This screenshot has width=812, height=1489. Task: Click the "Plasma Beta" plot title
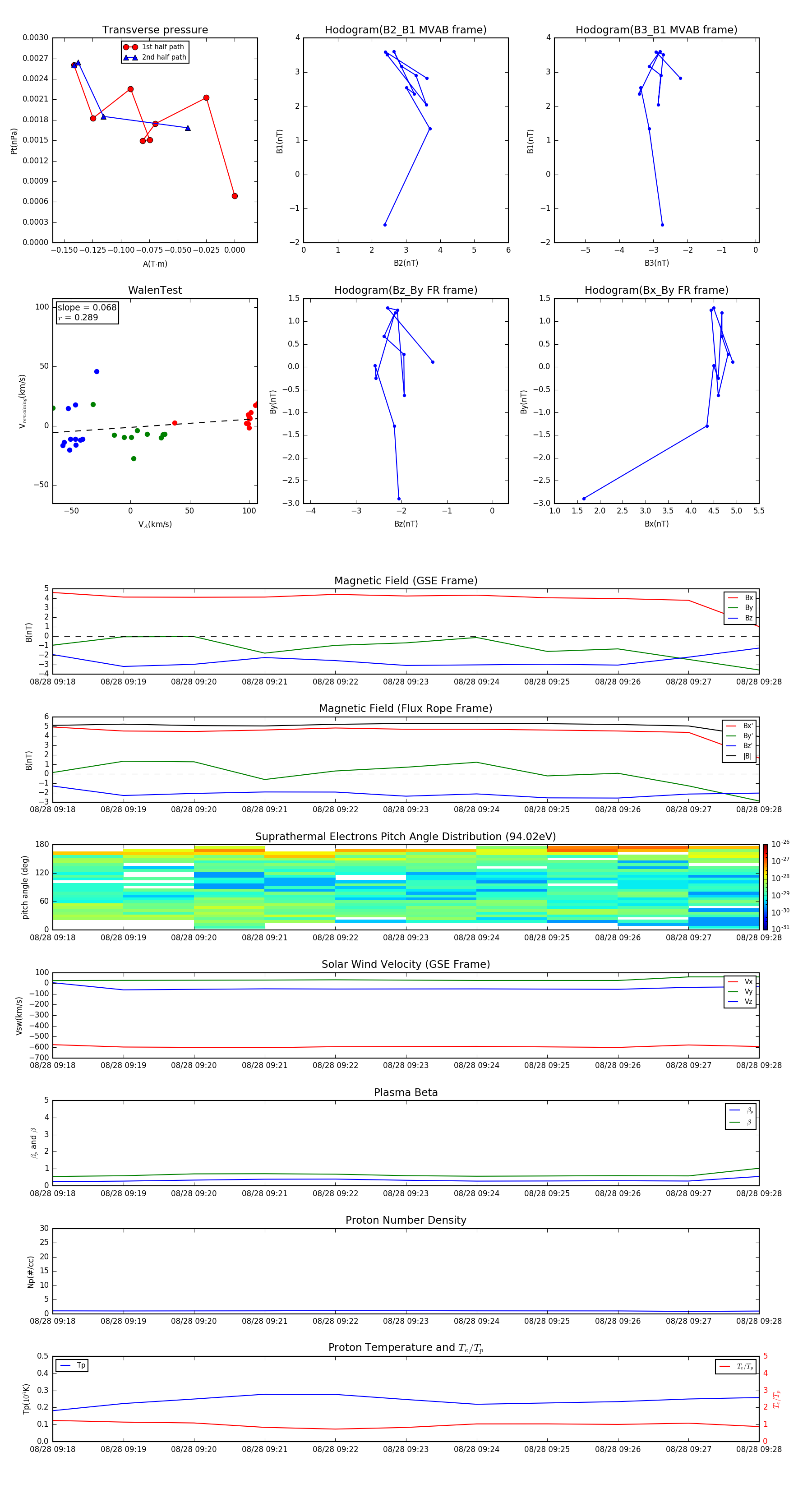click(x=406, y=1093)
